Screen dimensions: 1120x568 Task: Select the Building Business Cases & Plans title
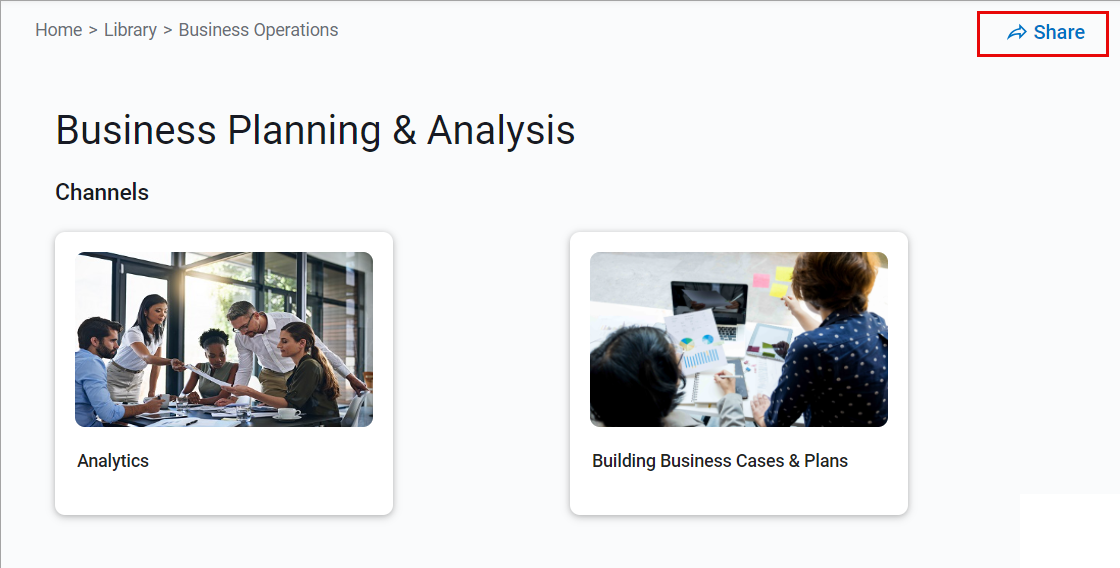720,461
